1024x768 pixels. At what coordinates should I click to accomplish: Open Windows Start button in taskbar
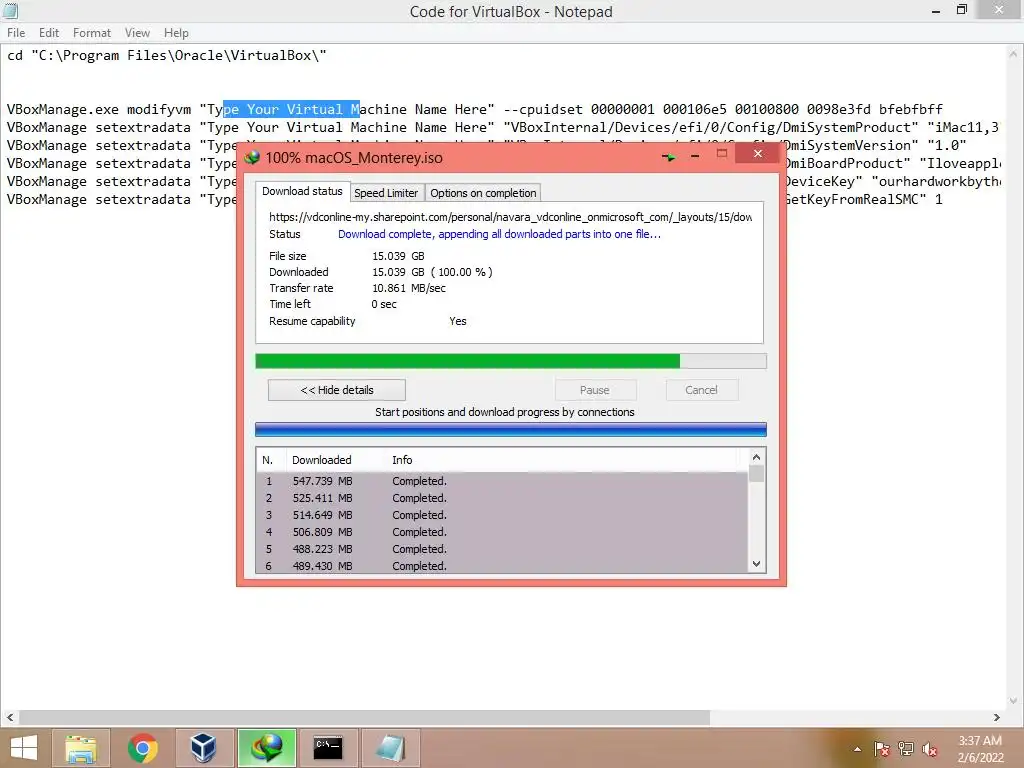click(24, 748)
